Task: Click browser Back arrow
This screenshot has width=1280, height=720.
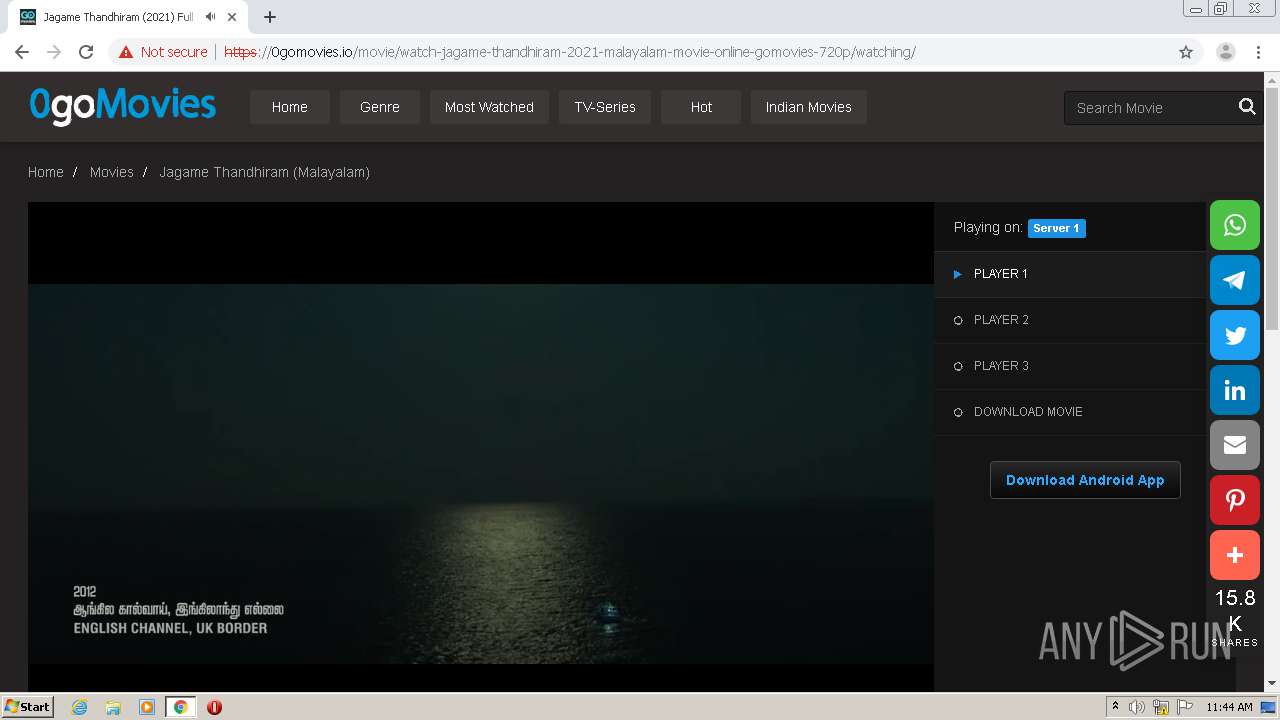Action: point(22,52)
